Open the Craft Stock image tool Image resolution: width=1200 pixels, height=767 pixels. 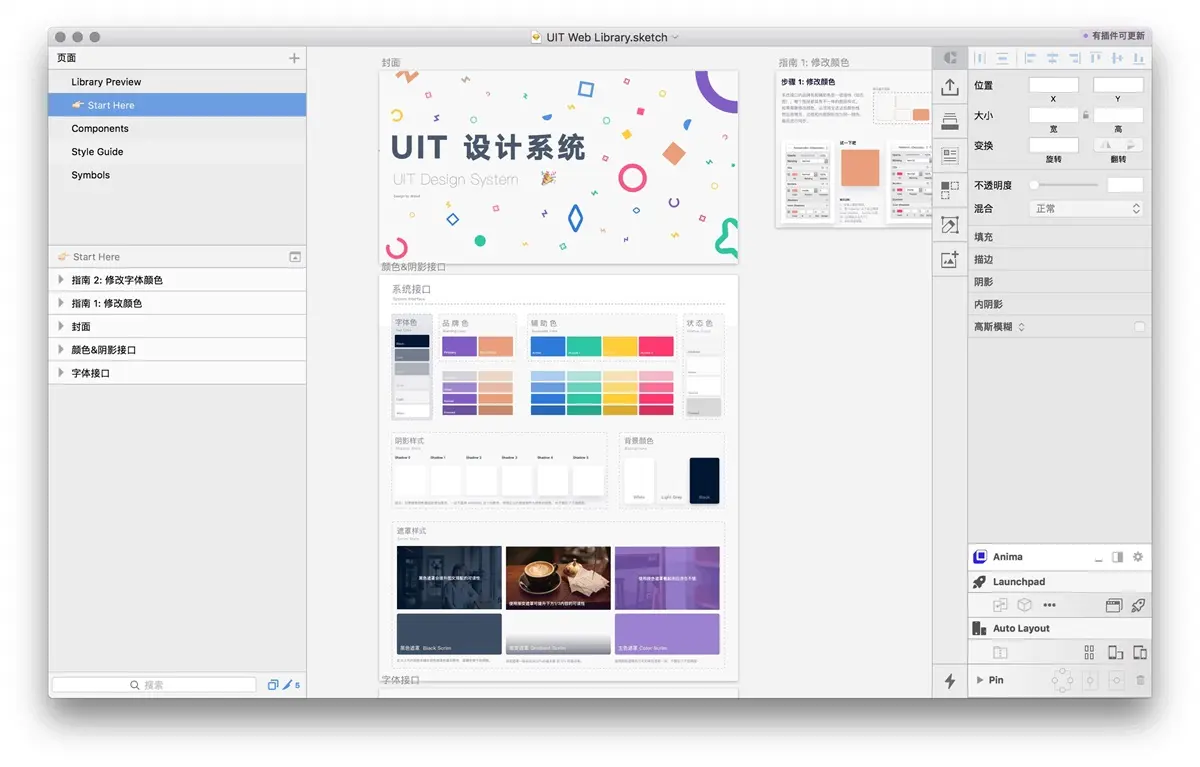tap(950, 259)
